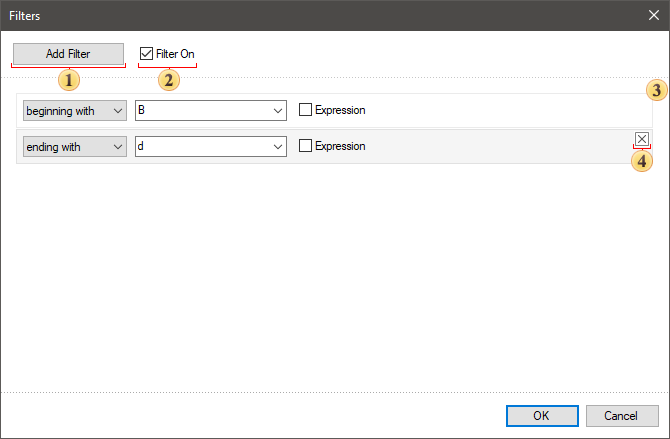Image resolution: width=670 pixels, height=439 pixels.
Task: Click the Add Filter button
Action: point(69,53)
